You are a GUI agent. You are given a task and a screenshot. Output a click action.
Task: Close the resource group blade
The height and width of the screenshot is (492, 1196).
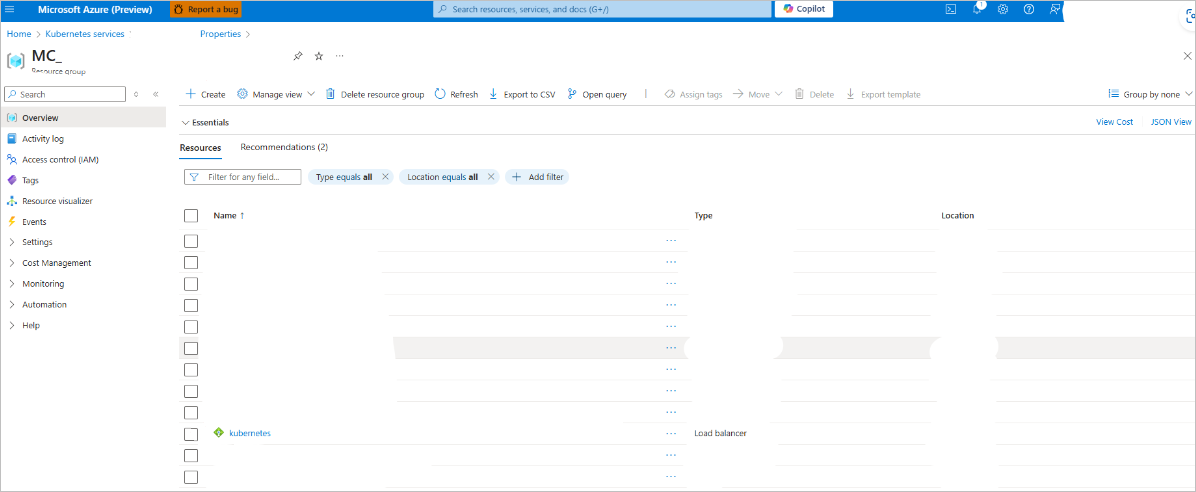pyautogui.click(x=1187, y=56)
